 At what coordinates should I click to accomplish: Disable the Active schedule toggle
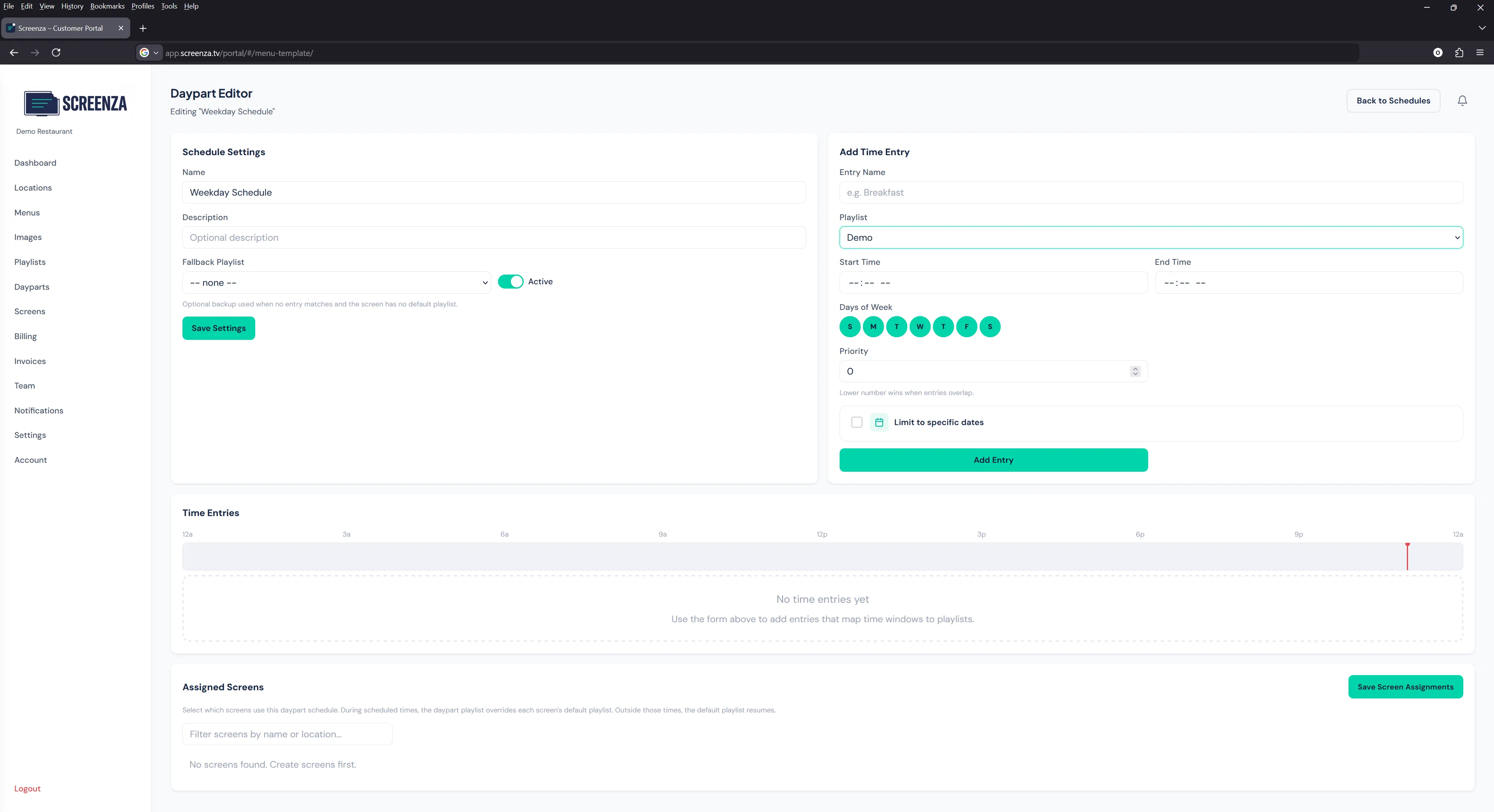511,282
